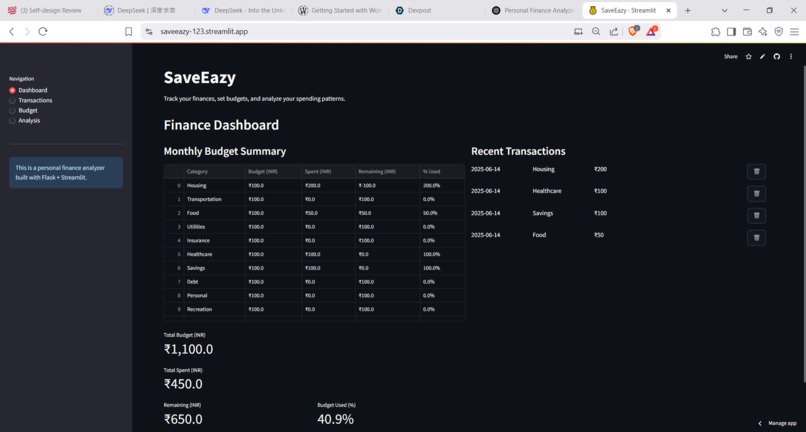
Task: Sort table by % Used header
Action: click(x=442, y=171)
